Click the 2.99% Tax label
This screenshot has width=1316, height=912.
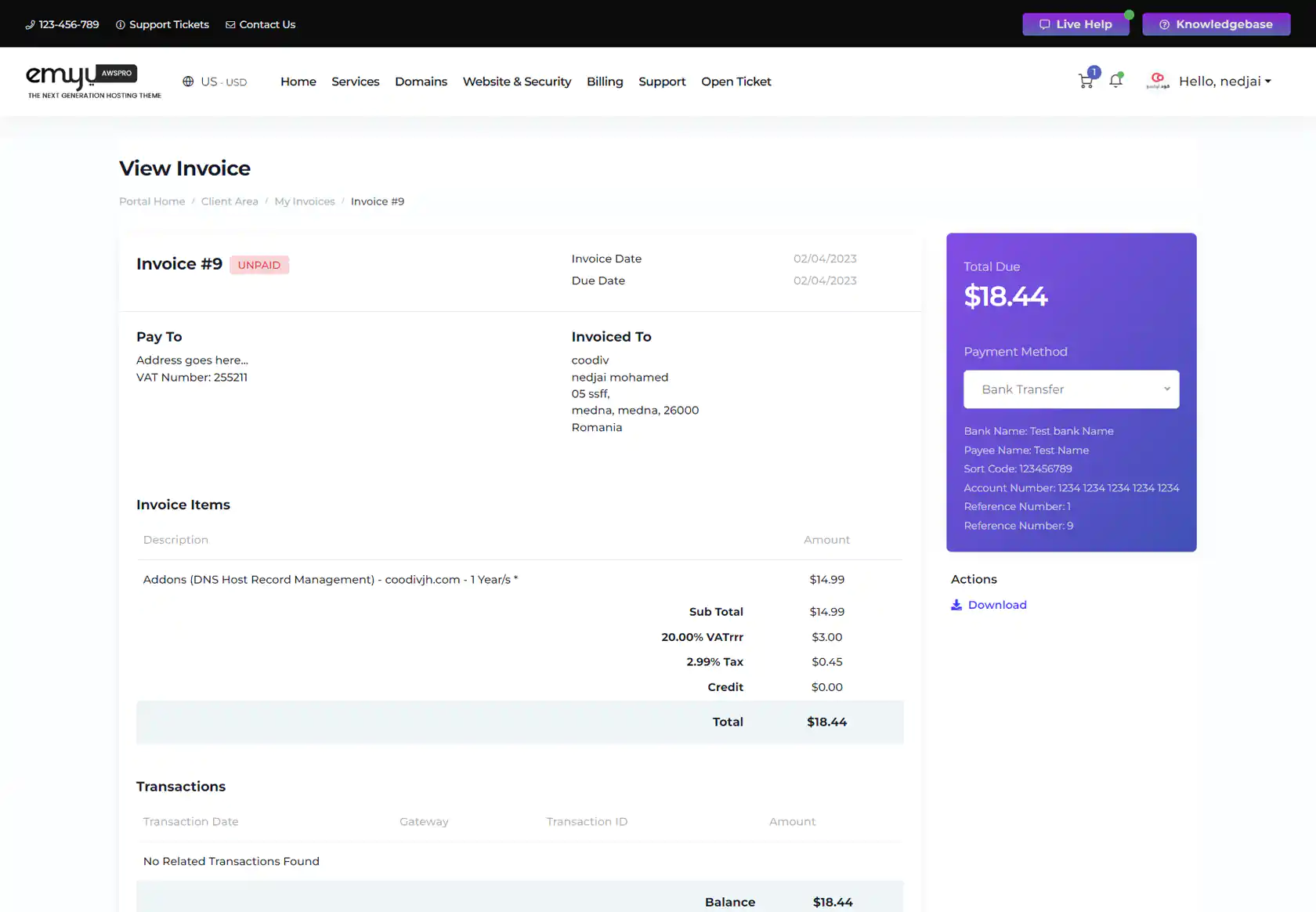pyautogui.click(x=714, y=662)
